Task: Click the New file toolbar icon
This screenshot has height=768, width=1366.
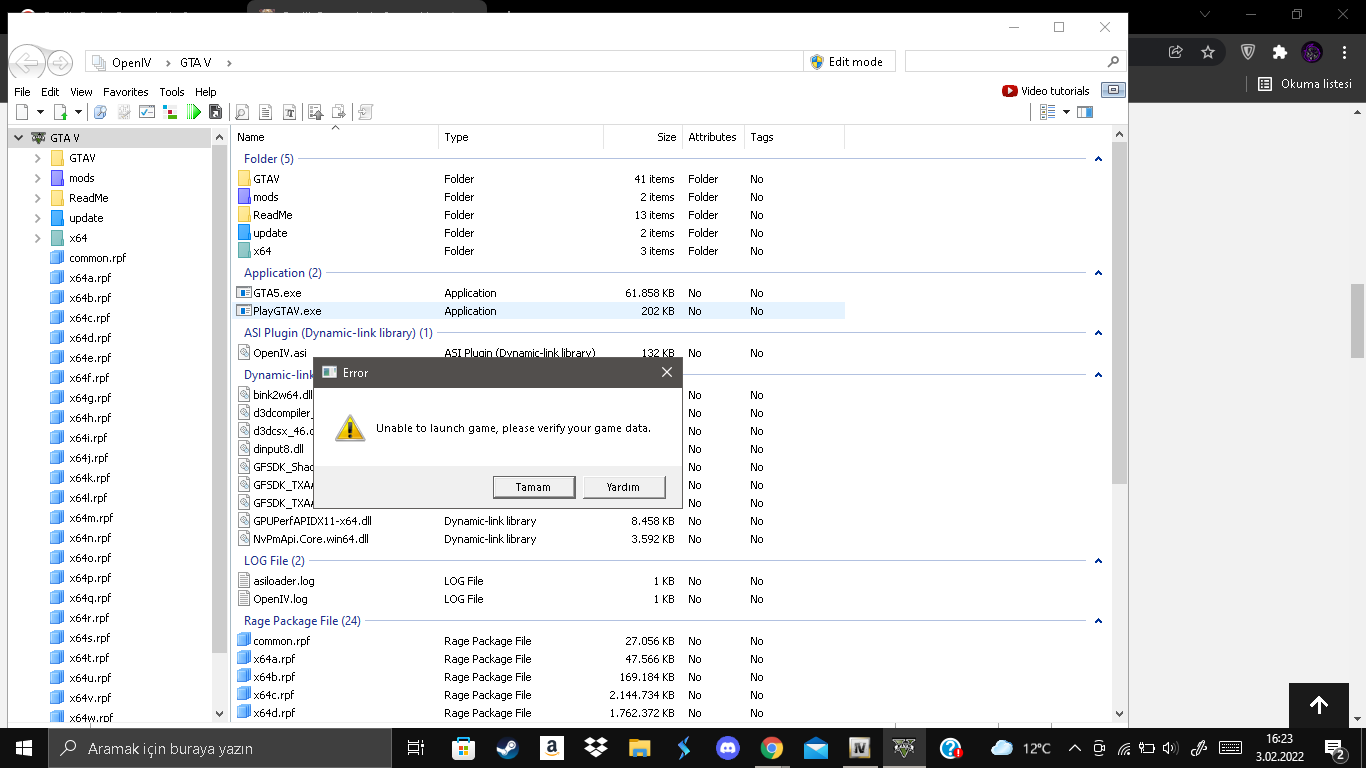Action: click(x=23, y=112)
